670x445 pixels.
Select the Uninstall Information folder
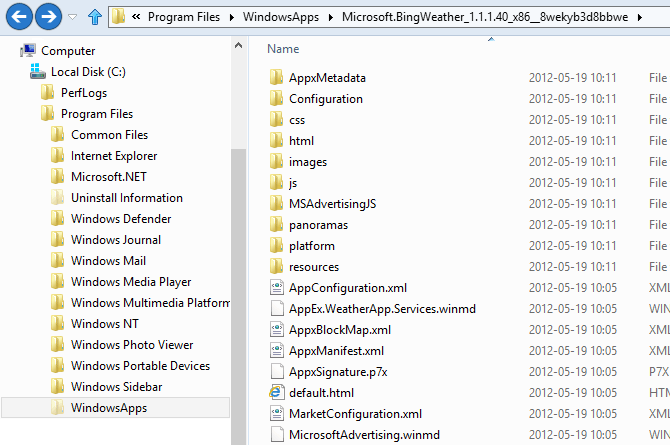[x=127, y=197]
